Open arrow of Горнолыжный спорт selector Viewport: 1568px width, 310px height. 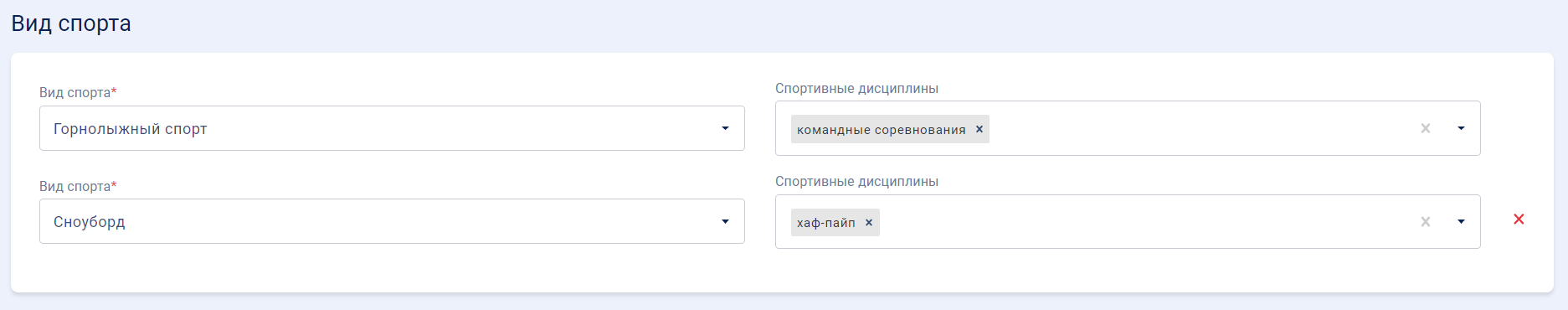pos(725,128)
